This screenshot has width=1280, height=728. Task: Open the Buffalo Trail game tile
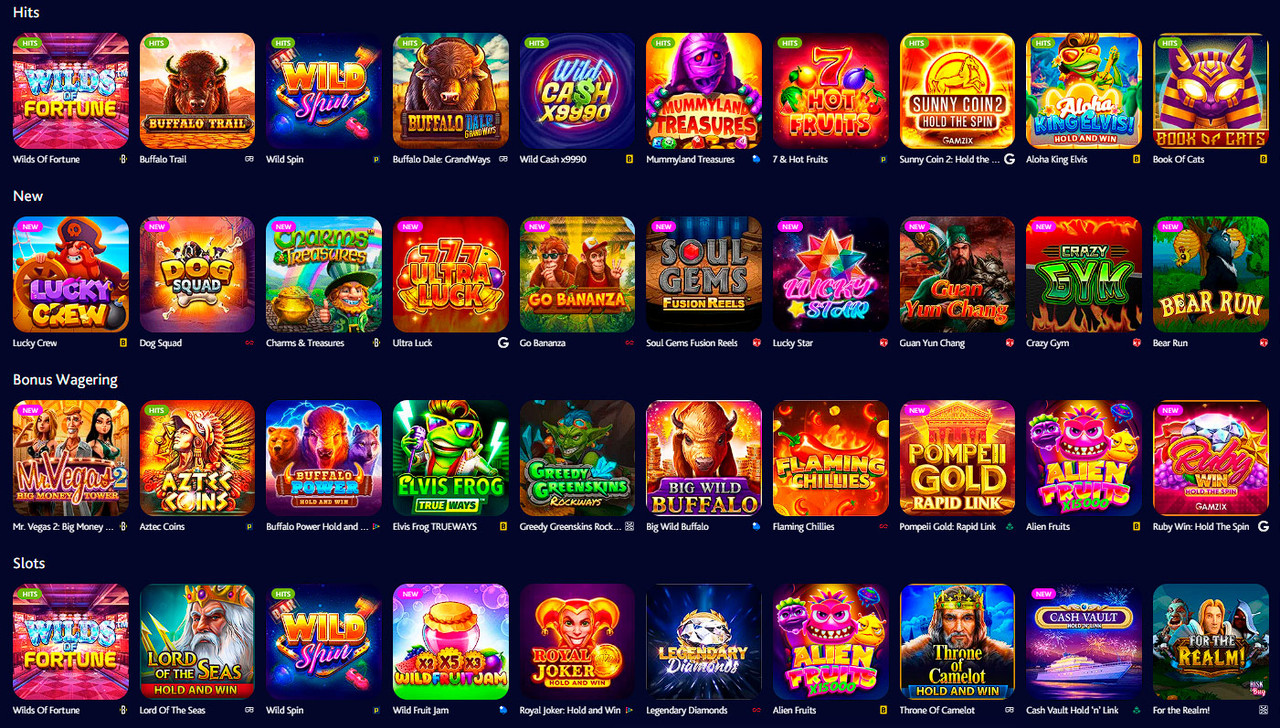click(x=197, y=91)
